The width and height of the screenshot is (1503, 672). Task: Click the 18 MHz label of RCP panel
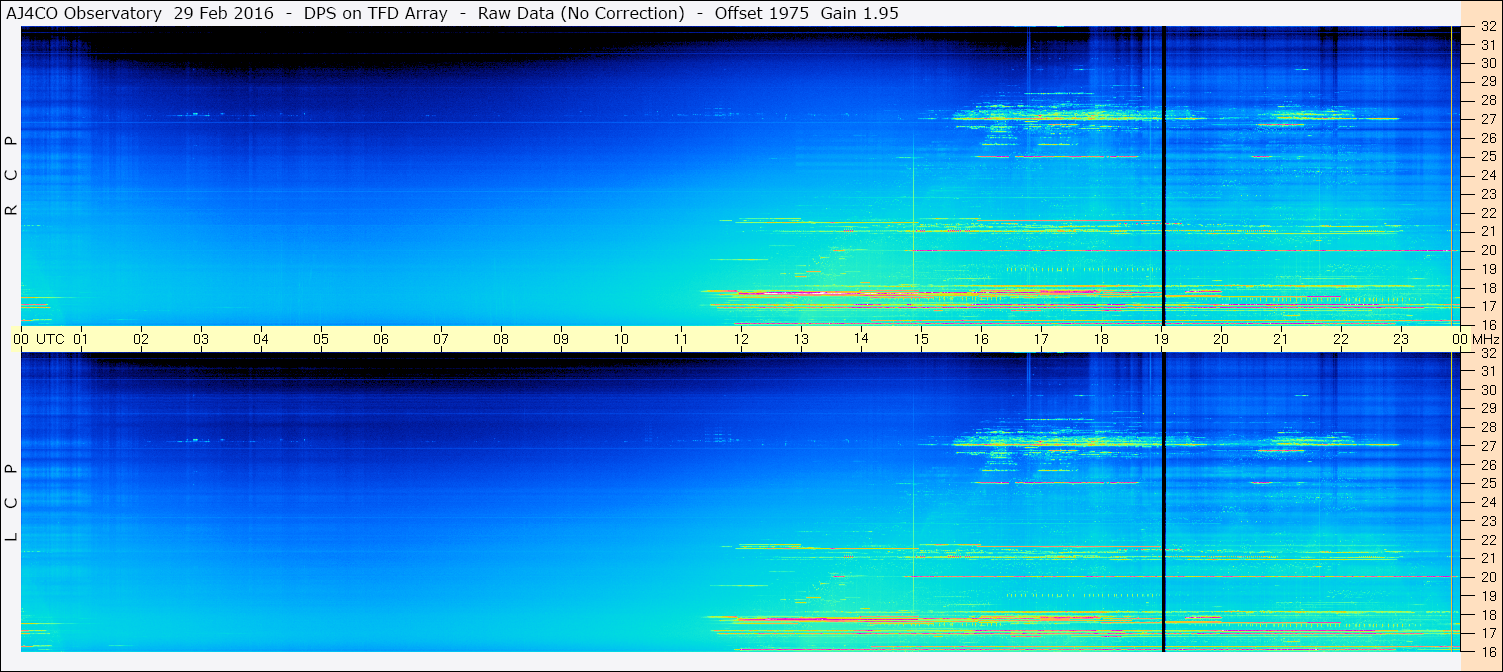[1488, 288]
